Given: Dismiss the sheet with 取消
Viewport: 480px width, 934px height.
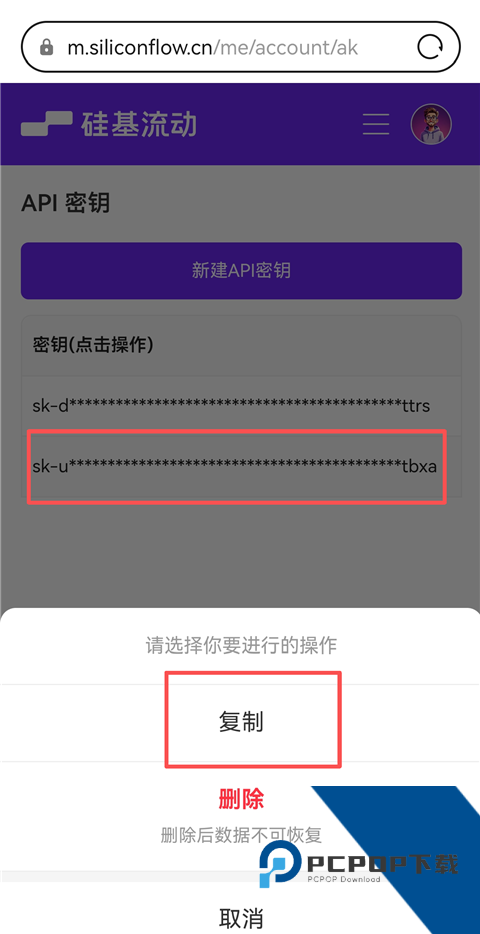Looking at the screenshot, I should (x=241, y=918).
